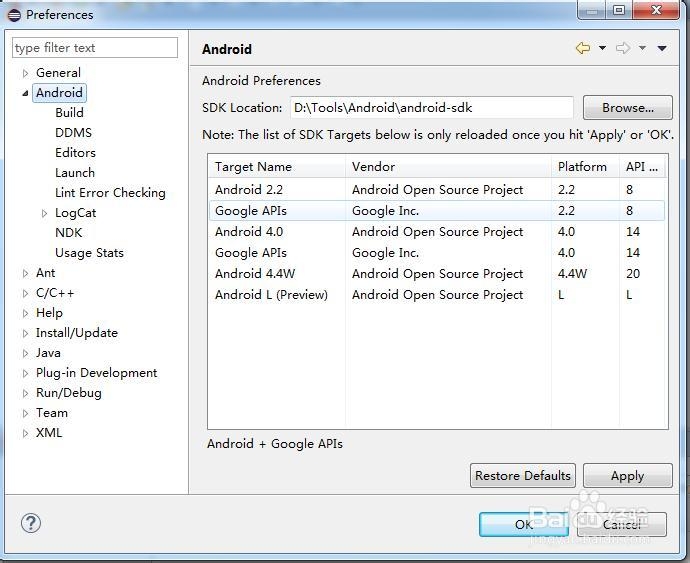Maximize the Preferences window
The image size is (690, 563).
[x=619, y=10]
